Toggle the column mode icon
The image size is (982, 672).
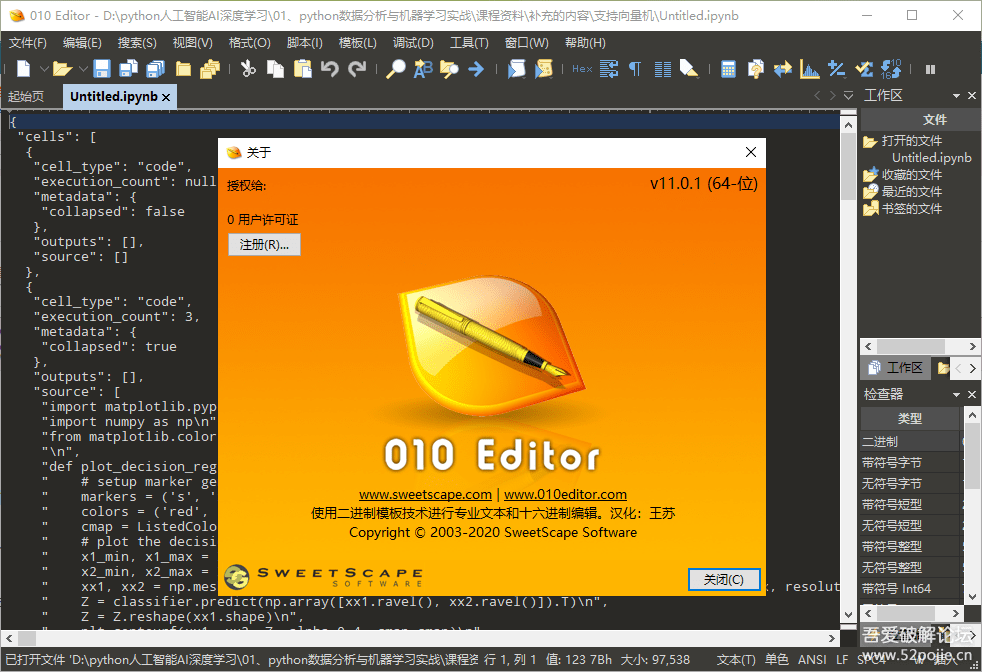(x=663, y=68)
